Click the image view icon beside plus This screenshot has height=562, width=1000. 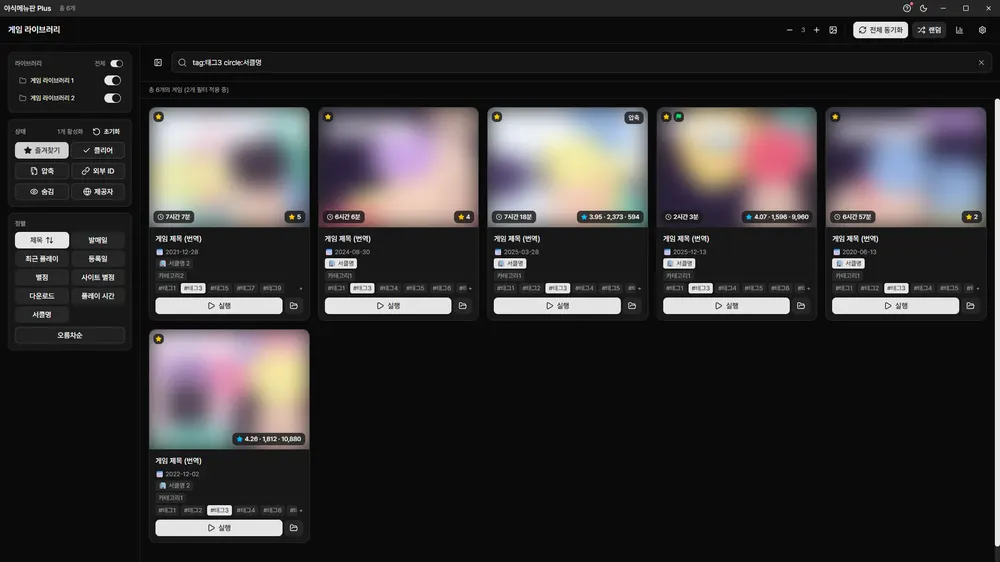pos(833,30)
